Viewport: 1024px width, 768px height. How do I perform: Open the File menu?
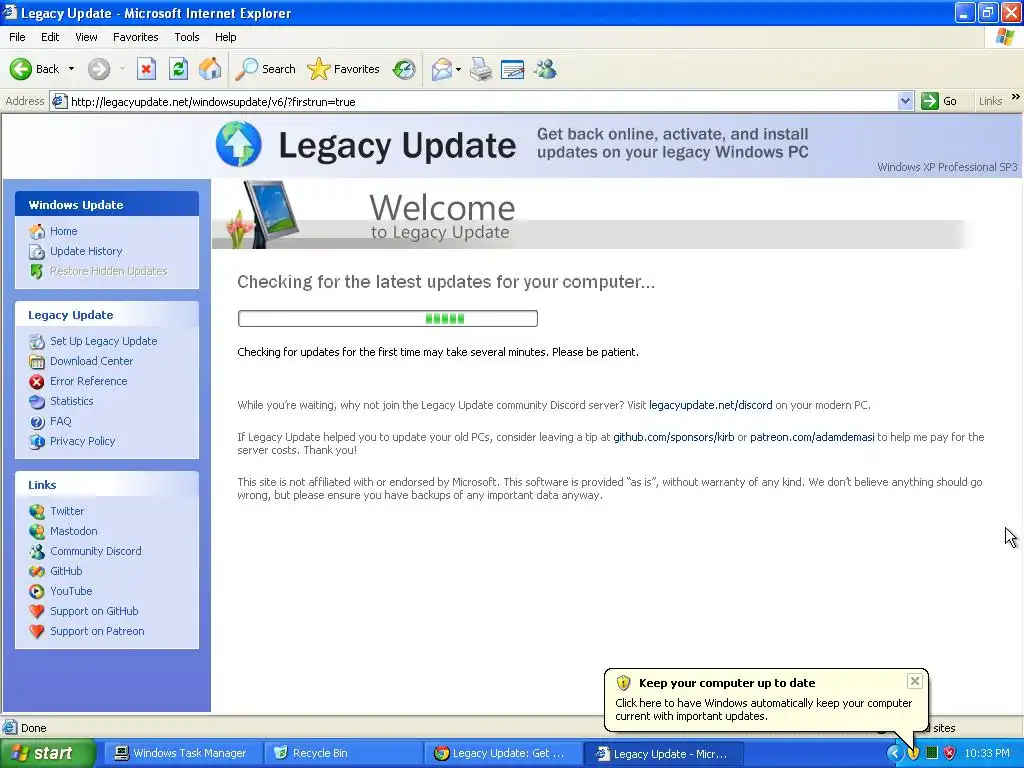point(17,37)
